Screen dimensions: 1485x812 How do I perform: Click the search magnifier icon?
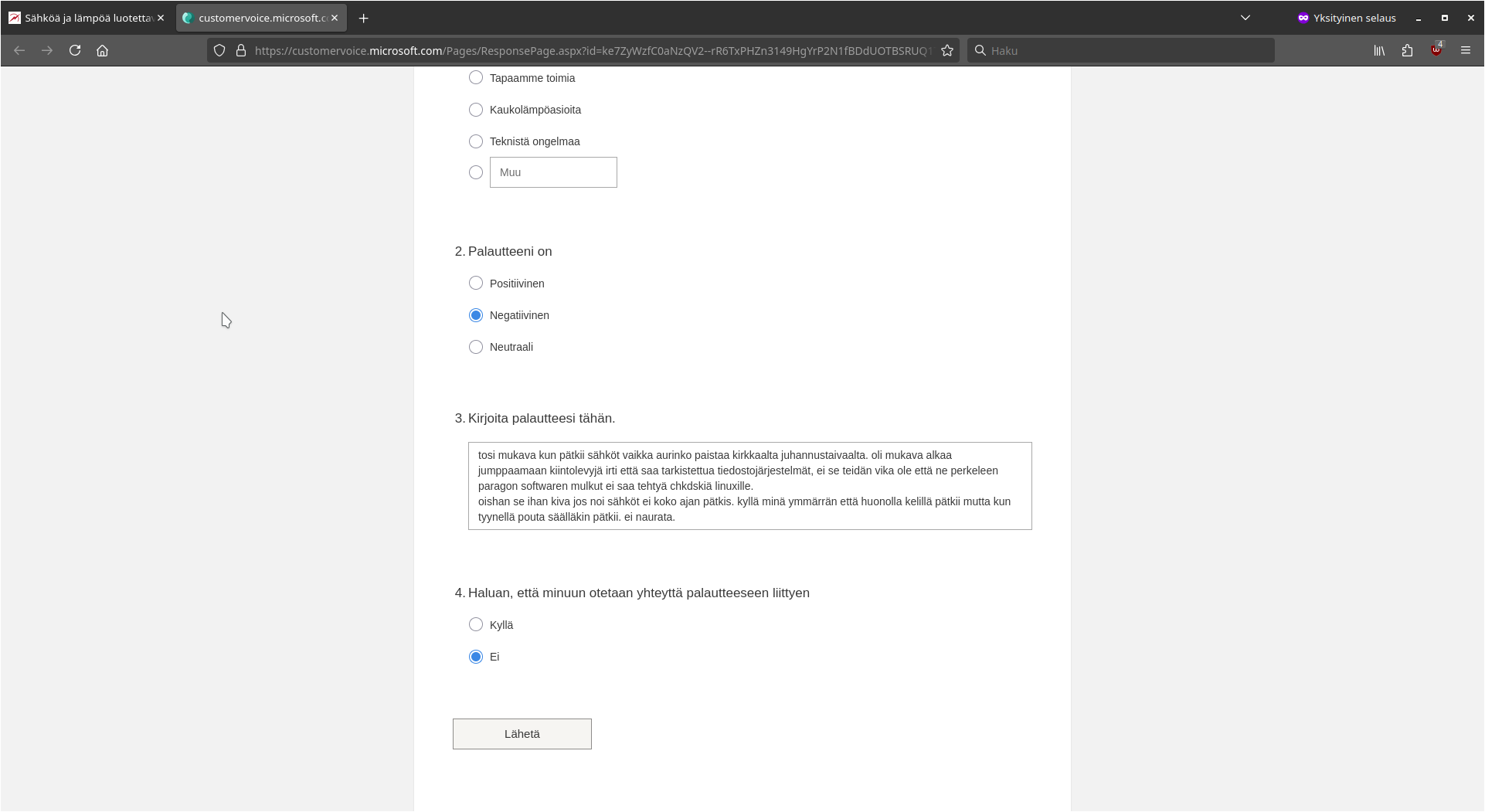(980, 50)
